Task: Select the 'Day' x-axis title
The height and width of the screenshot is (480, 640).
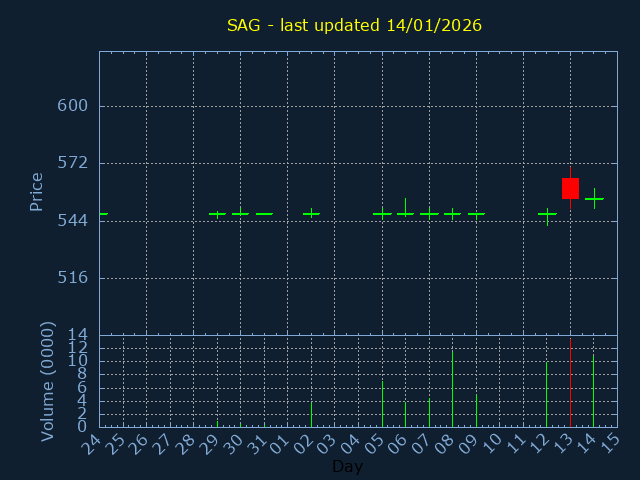Action: (347, 467)
